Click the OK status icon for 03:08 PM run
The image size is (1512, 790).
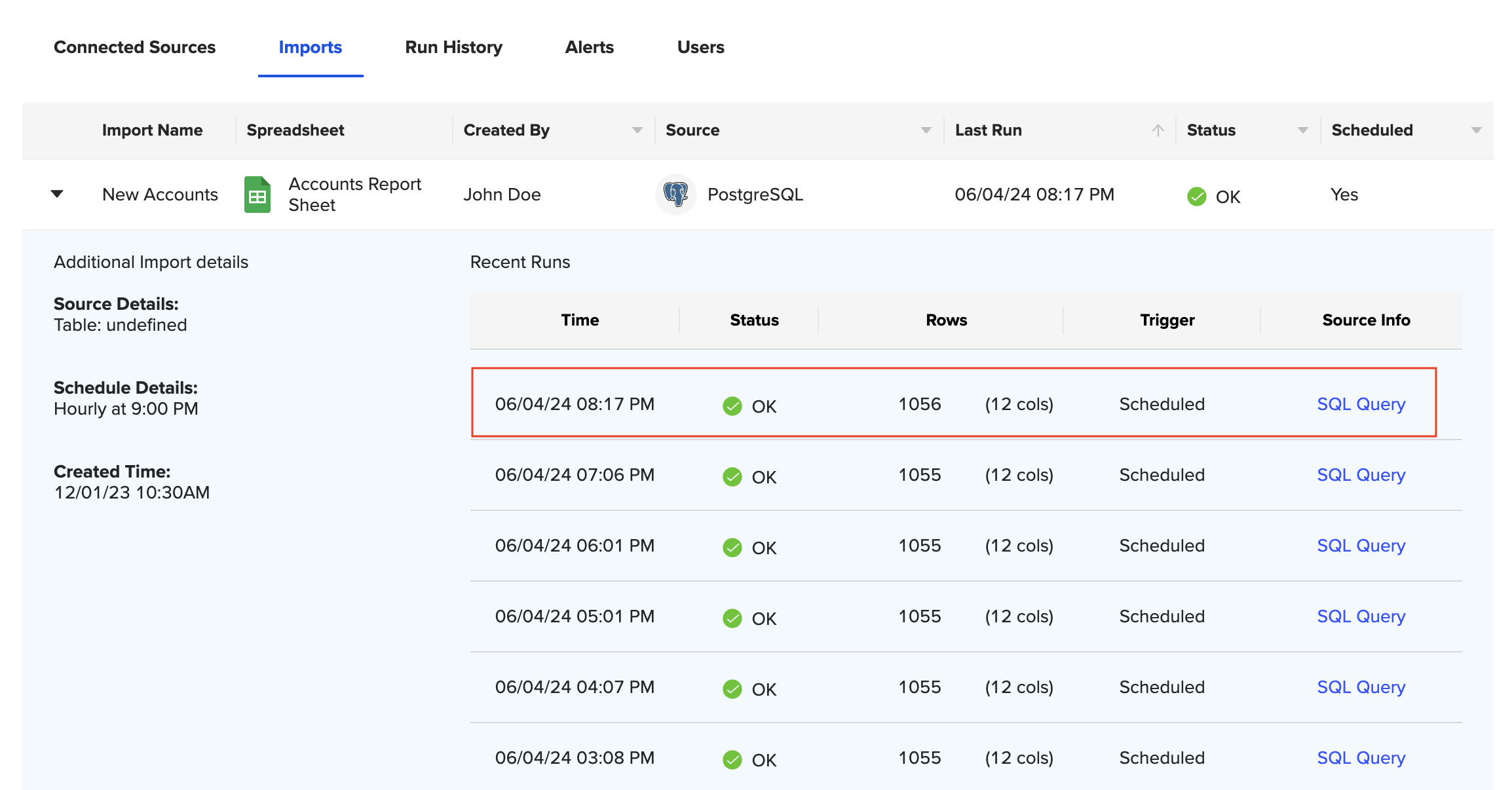pos(732,760)
